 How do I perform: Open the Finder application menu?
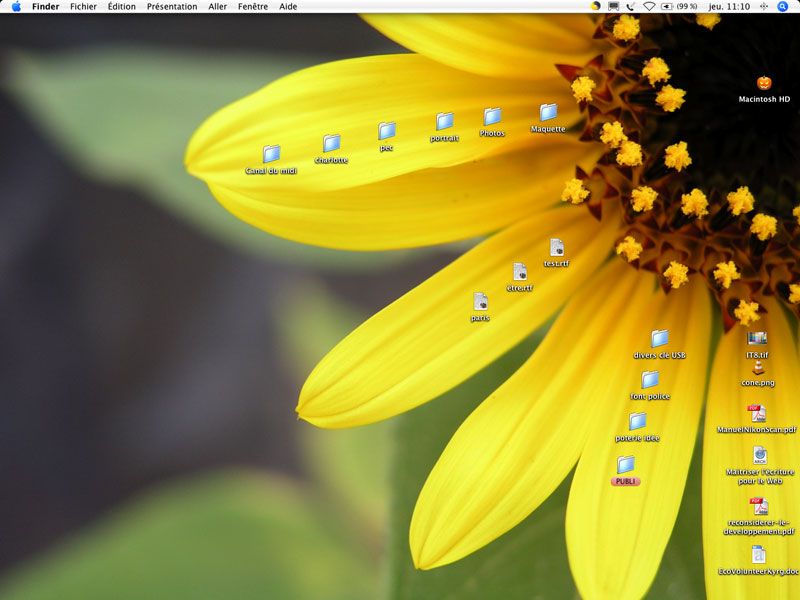45,7
